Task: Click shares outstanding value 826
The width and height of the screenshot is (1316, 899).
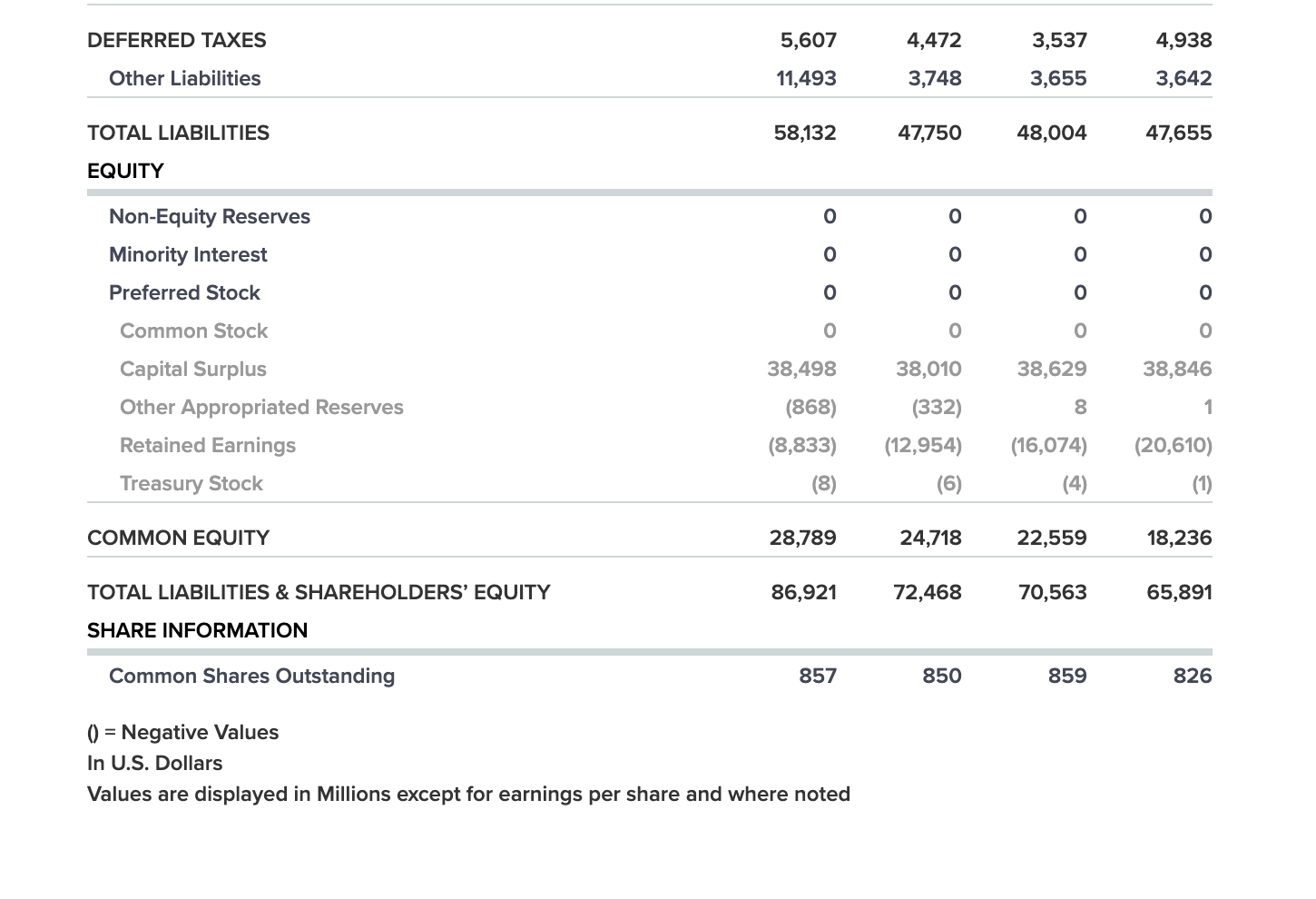Action: 1193,676
